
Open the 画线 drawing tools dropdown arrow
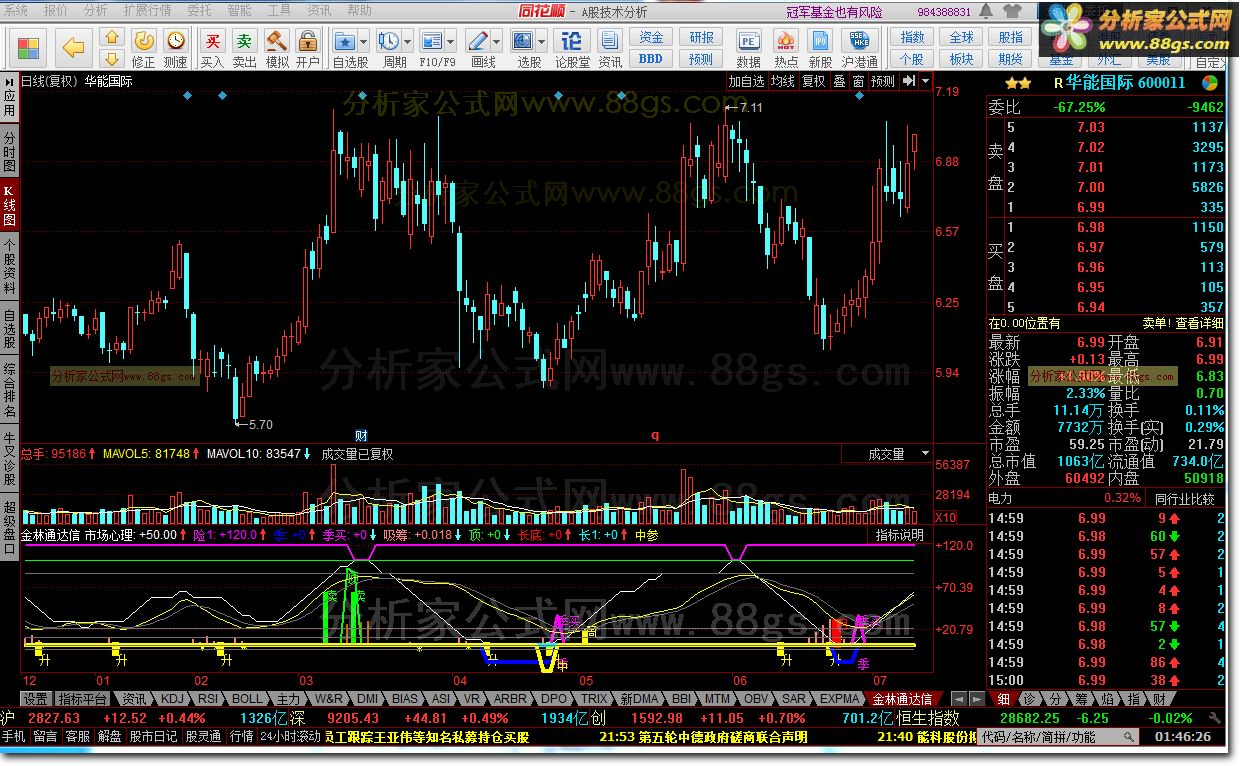point(498,42)
